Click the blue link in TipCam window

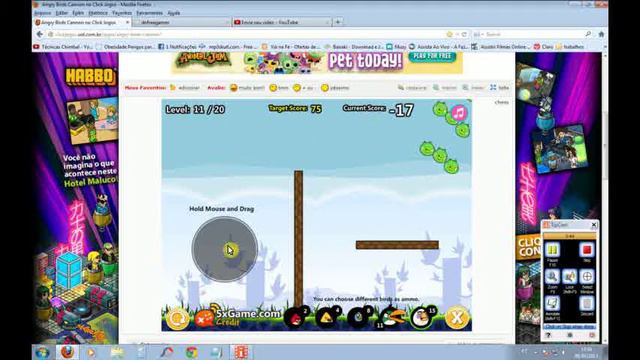tap(569, 327)
